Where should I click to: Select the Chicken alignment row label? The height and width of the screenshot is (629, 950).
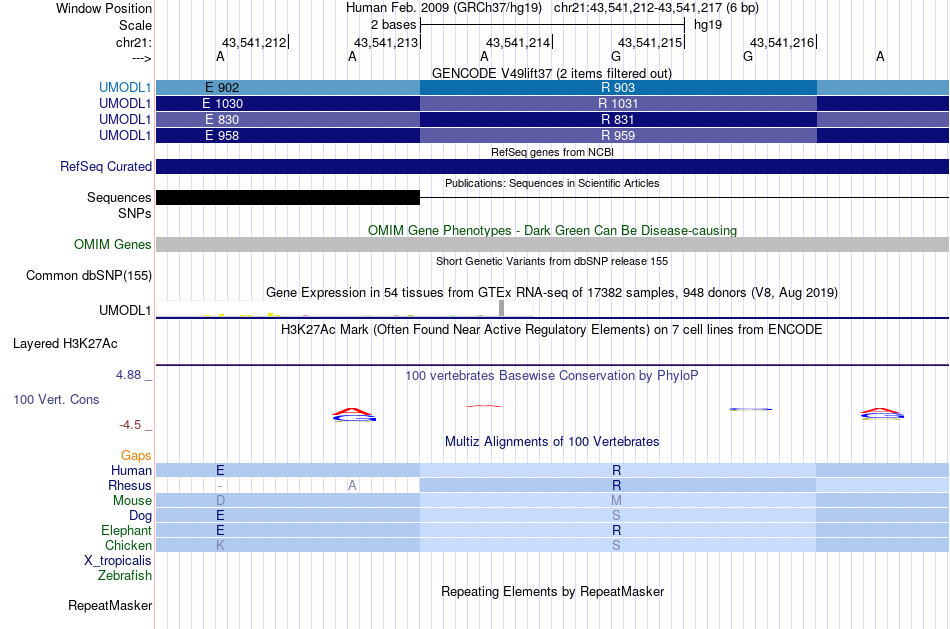tap(128, 545)
